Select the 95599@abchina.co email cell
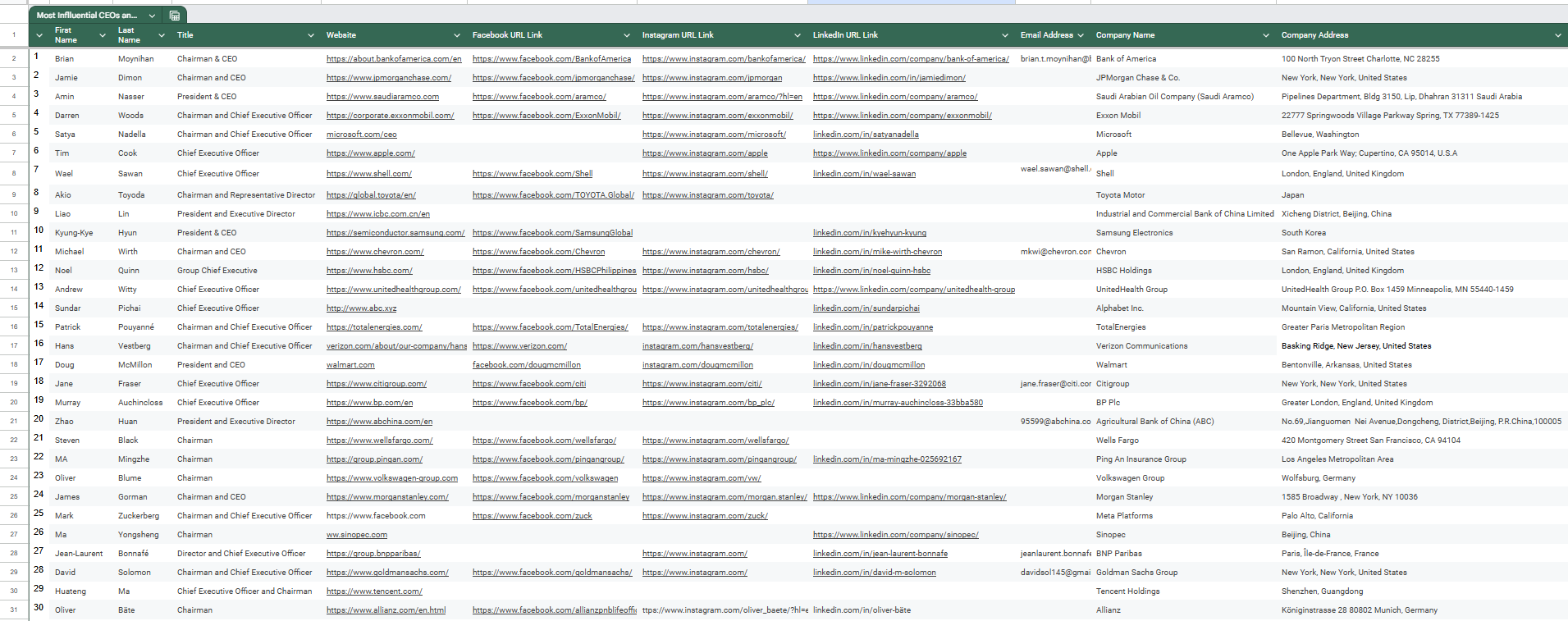Viewport: 1568px width, 621px height. (x=1054, y=422)
